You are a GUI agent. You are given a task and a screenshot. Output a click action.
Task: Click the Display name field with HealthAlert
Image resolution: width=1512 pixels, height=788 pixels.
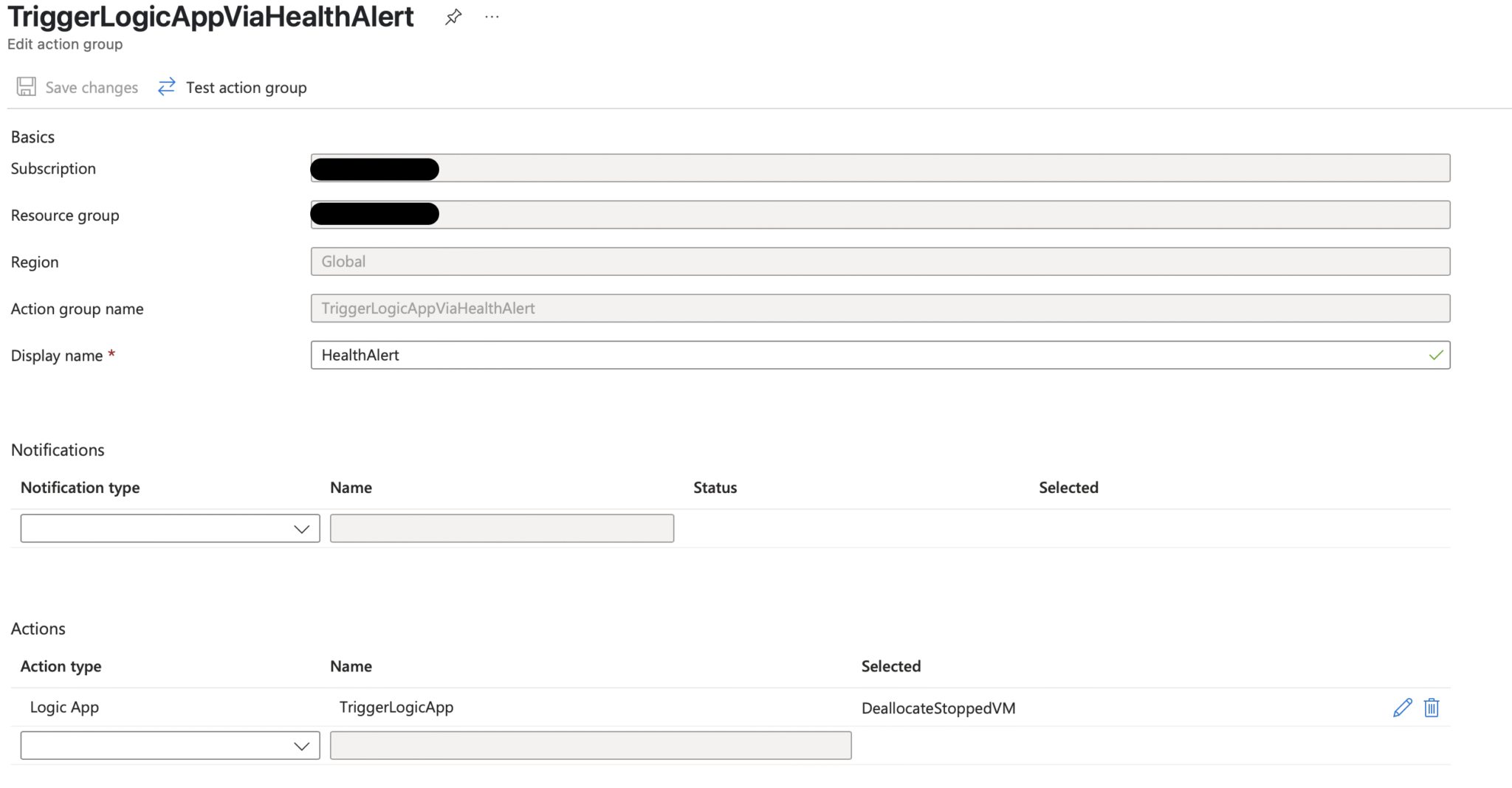pyautogui.click(x=880, y=355)
